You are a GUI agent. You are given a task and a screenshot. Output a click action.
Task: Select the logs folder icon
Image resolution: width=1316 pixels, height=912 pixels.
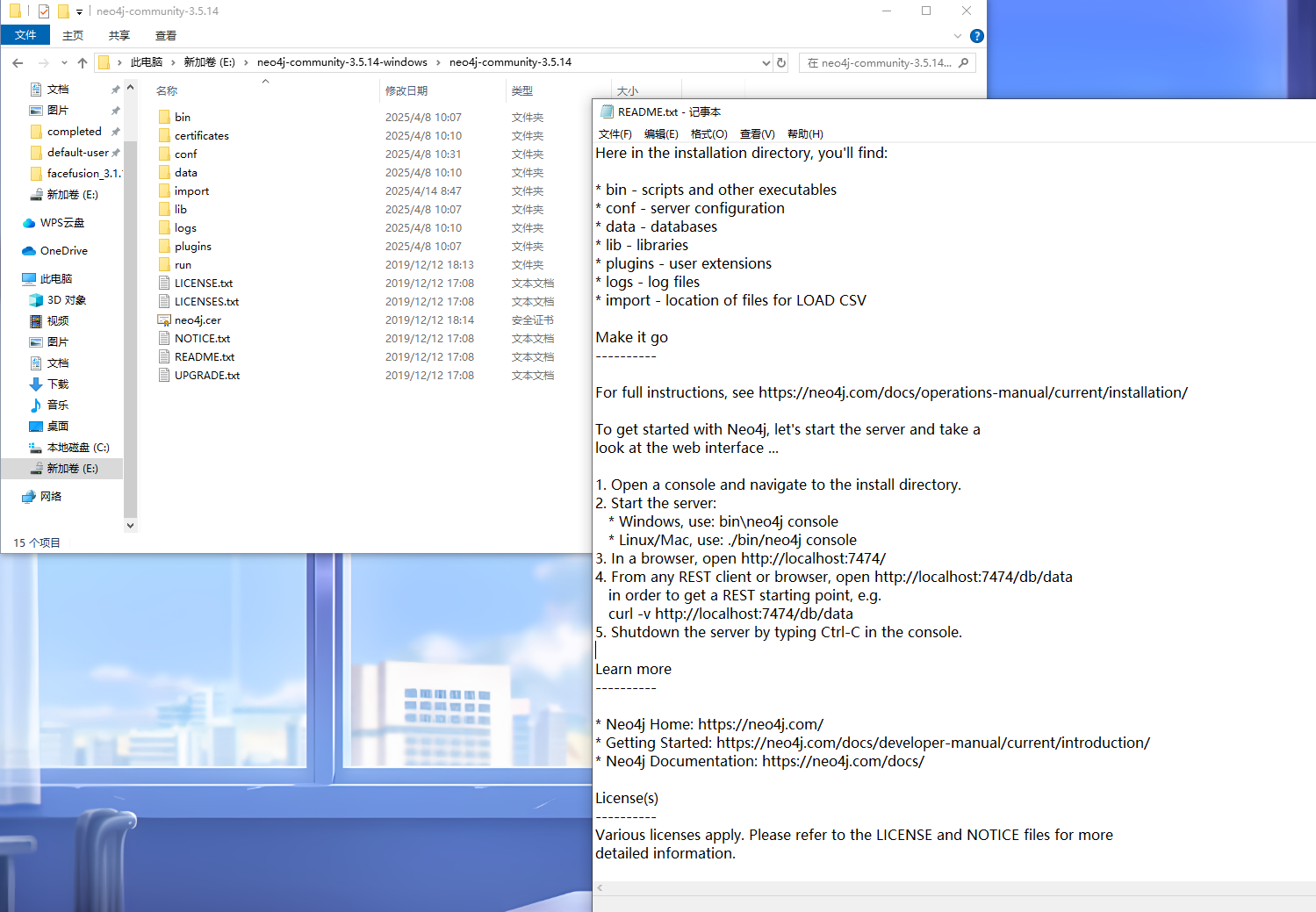point(164,227)
